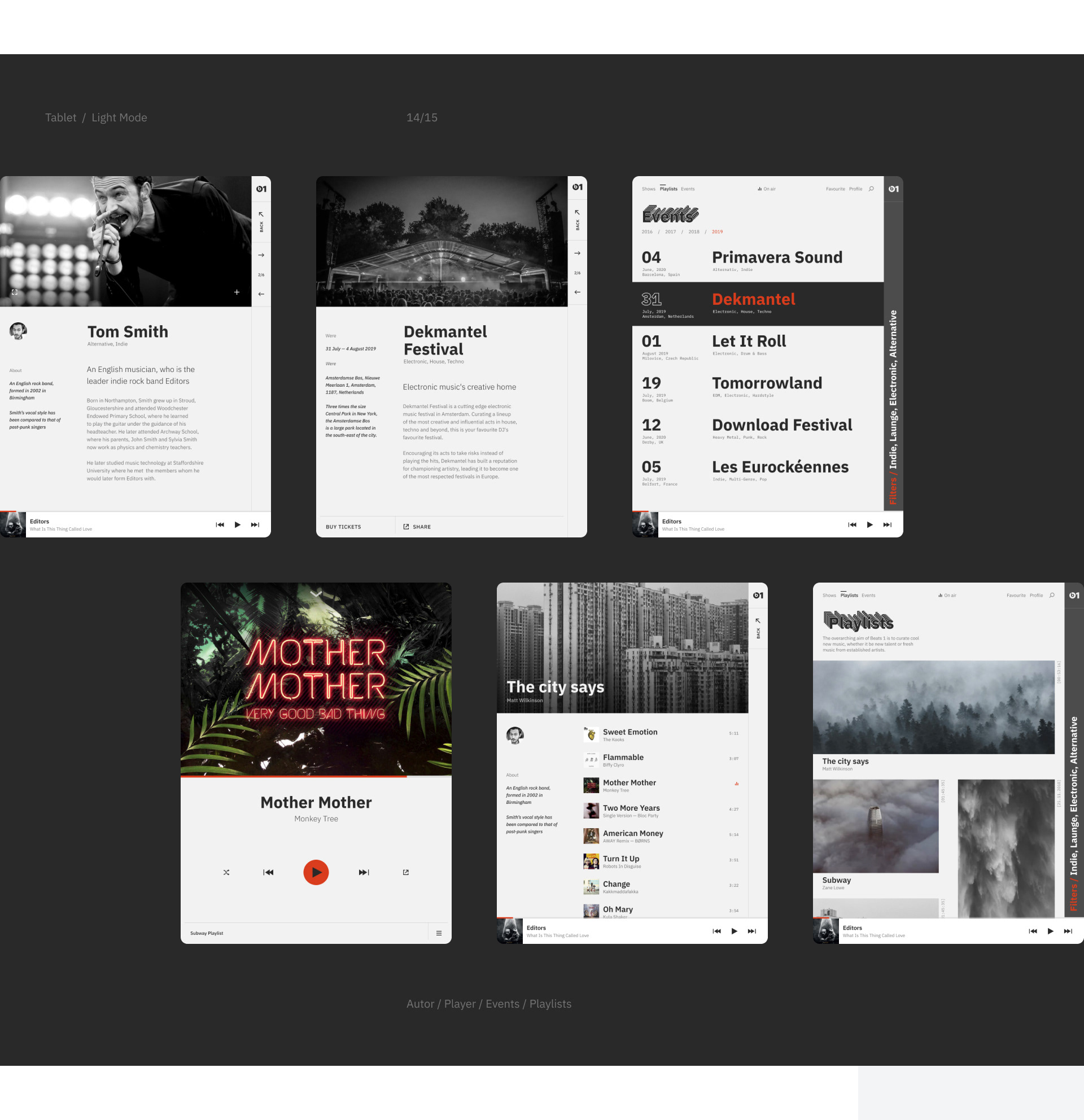Click the search icon in Events header

tap(871, 189)
